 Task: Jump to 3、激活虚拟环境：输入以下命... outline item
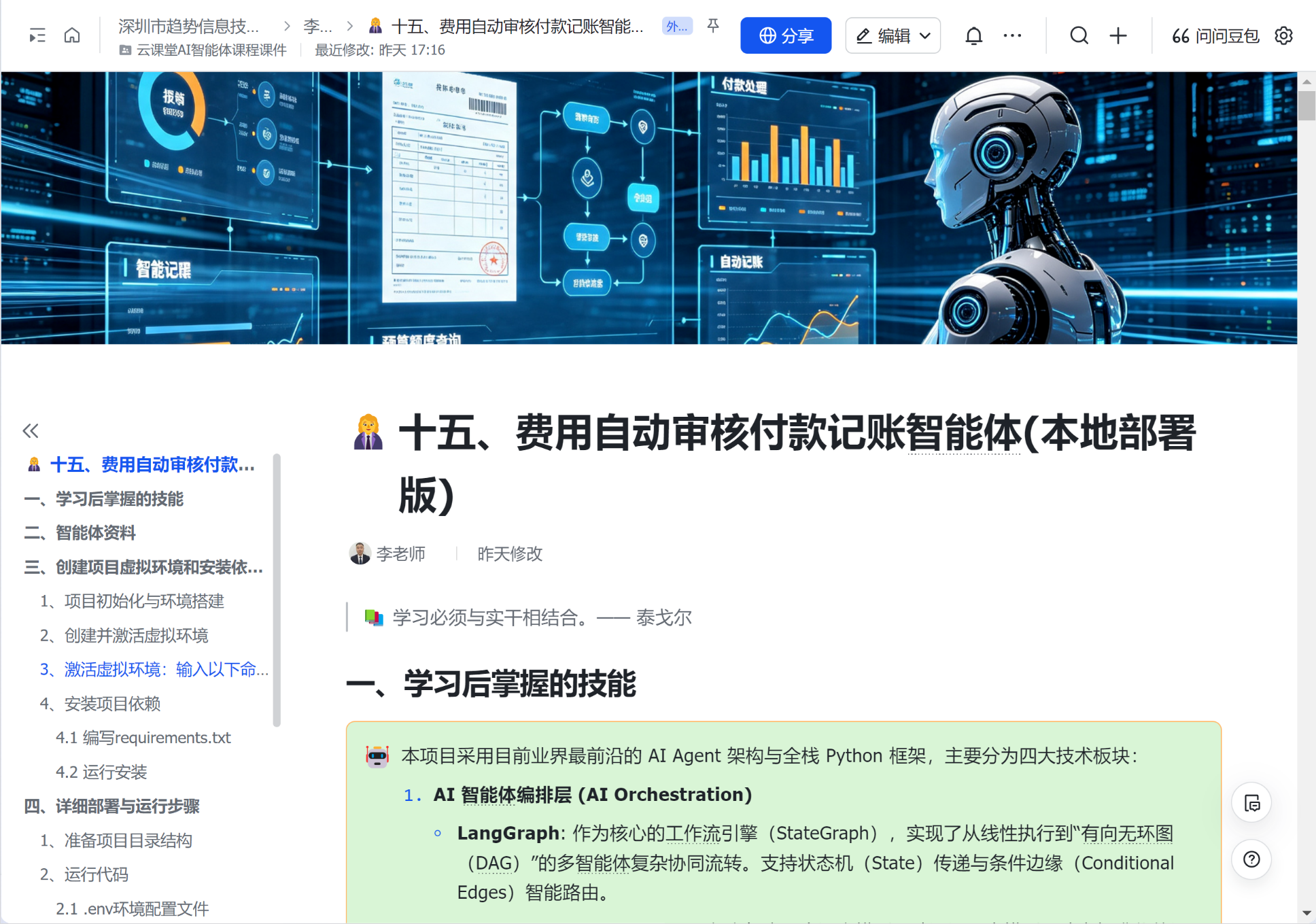pyautogui.click(x=154, y=670)
